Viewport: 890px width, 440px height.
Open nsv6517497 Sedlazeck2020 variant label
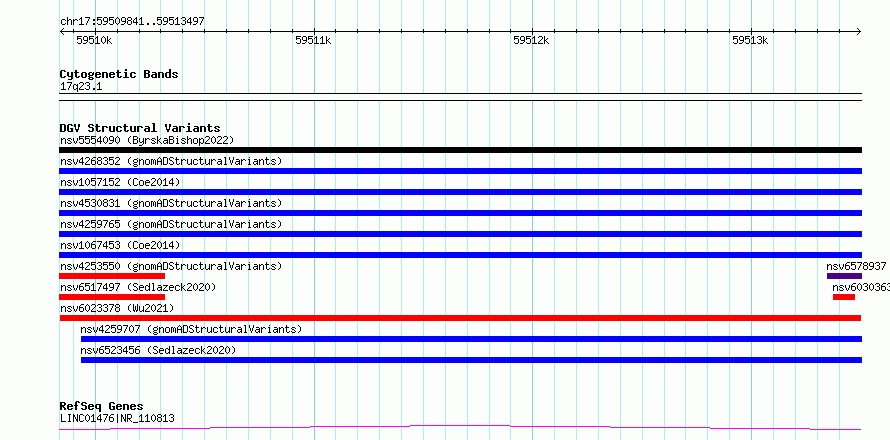pyautogui.click(x=138, y=287)
